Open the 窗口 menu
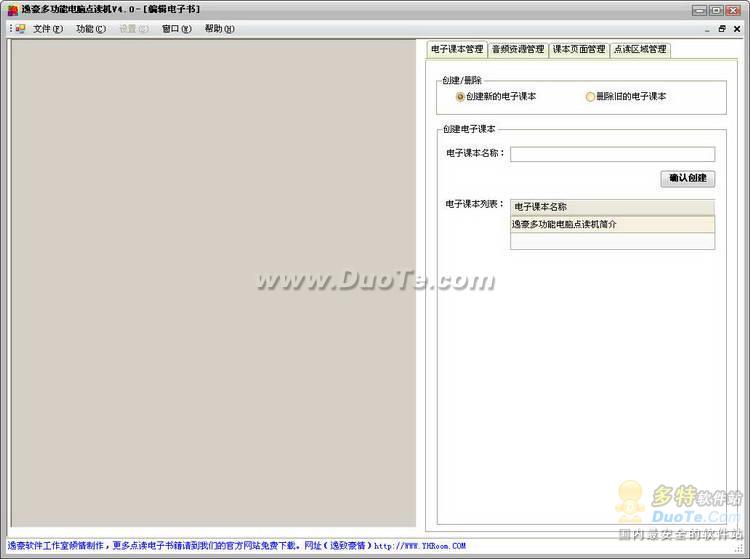The width and height of the screenshot is (750, 559). point(176,29)
